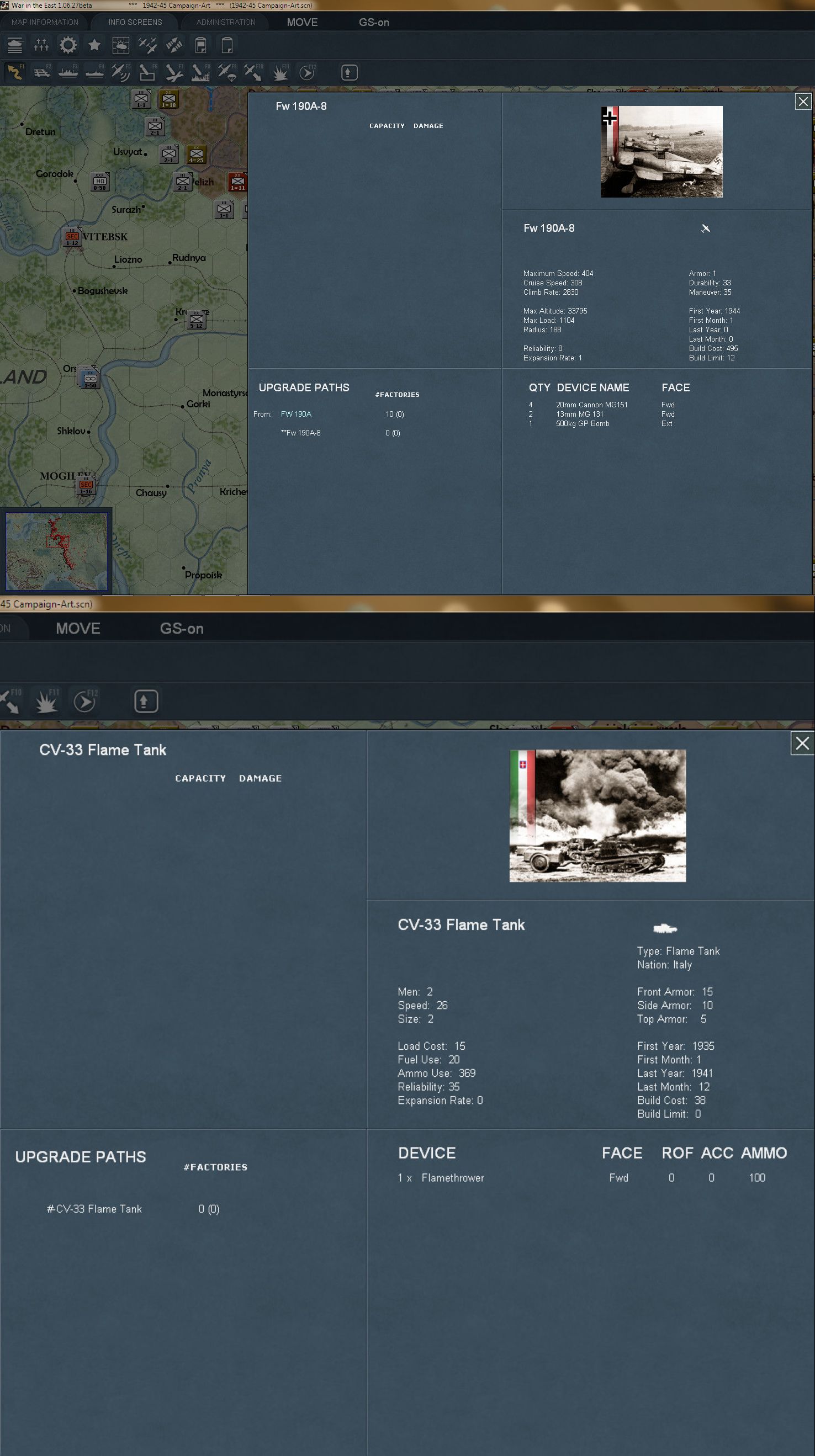
Task: Click the crossed arrows toolbar icon
Action: (174, 45)
